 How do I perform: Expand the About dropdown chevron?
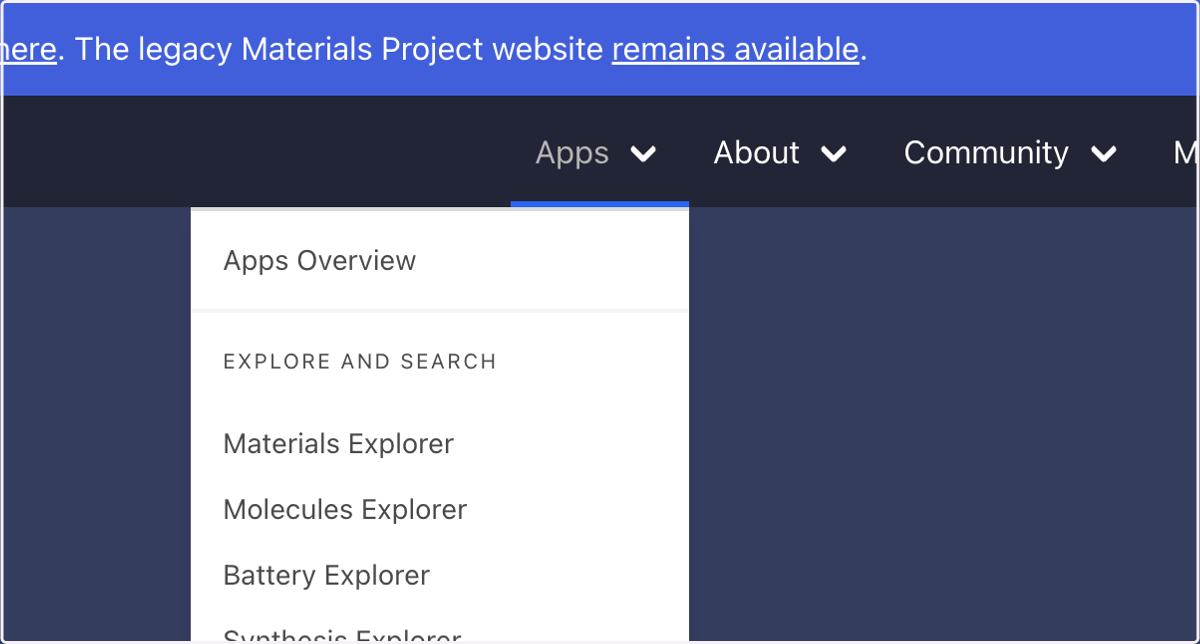pyautogui.click(x=834, y=154)
